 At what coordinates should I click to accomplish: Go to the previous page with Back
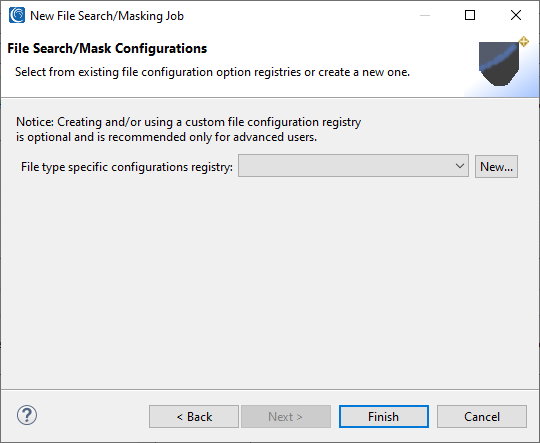194,417
